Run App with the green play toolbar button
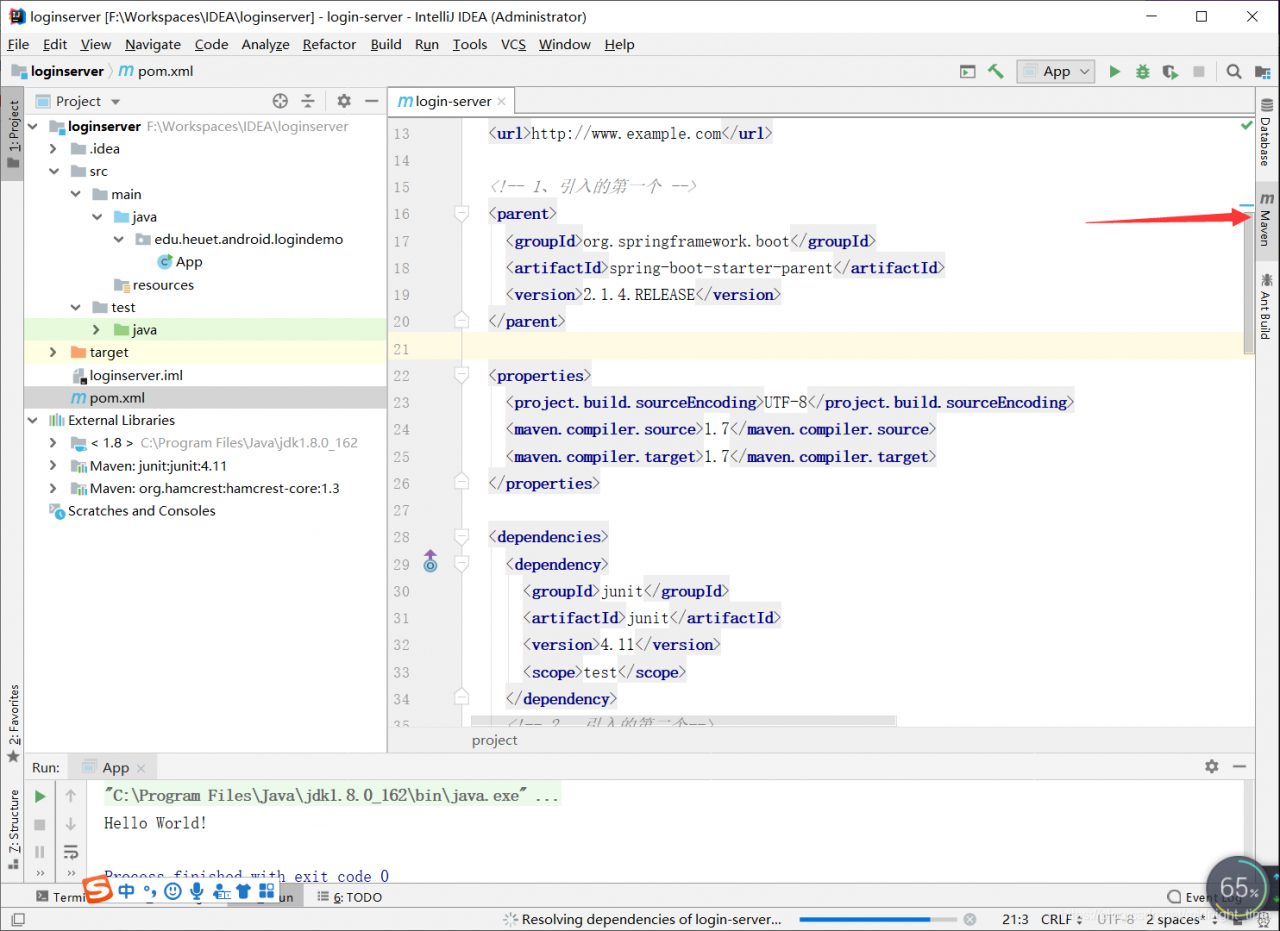Image resolution: width=1280 pixels, height=931 pixels. click(x=1115, y=71)
